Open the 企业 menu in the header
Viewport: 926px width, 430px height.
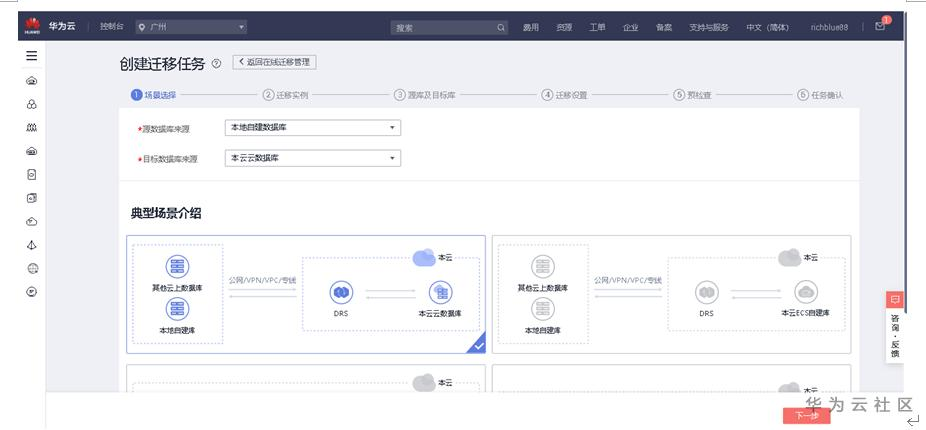[x=631, y=27]
